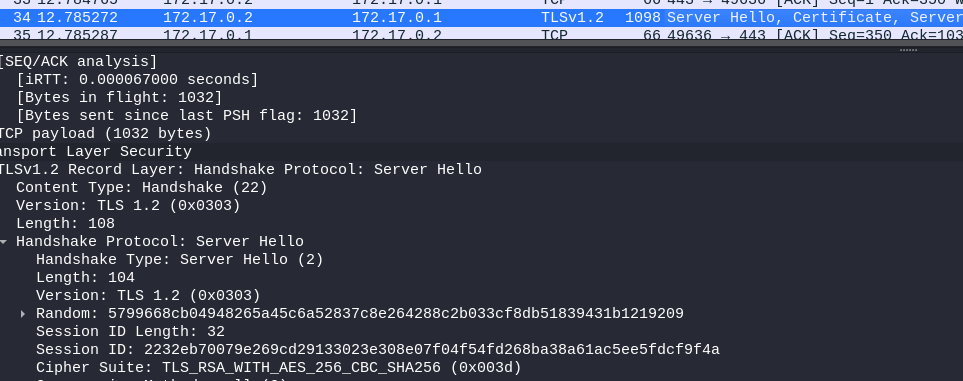Select the Session ID Length: 32 line
This screenshot has height=381, width=963.
130,332
